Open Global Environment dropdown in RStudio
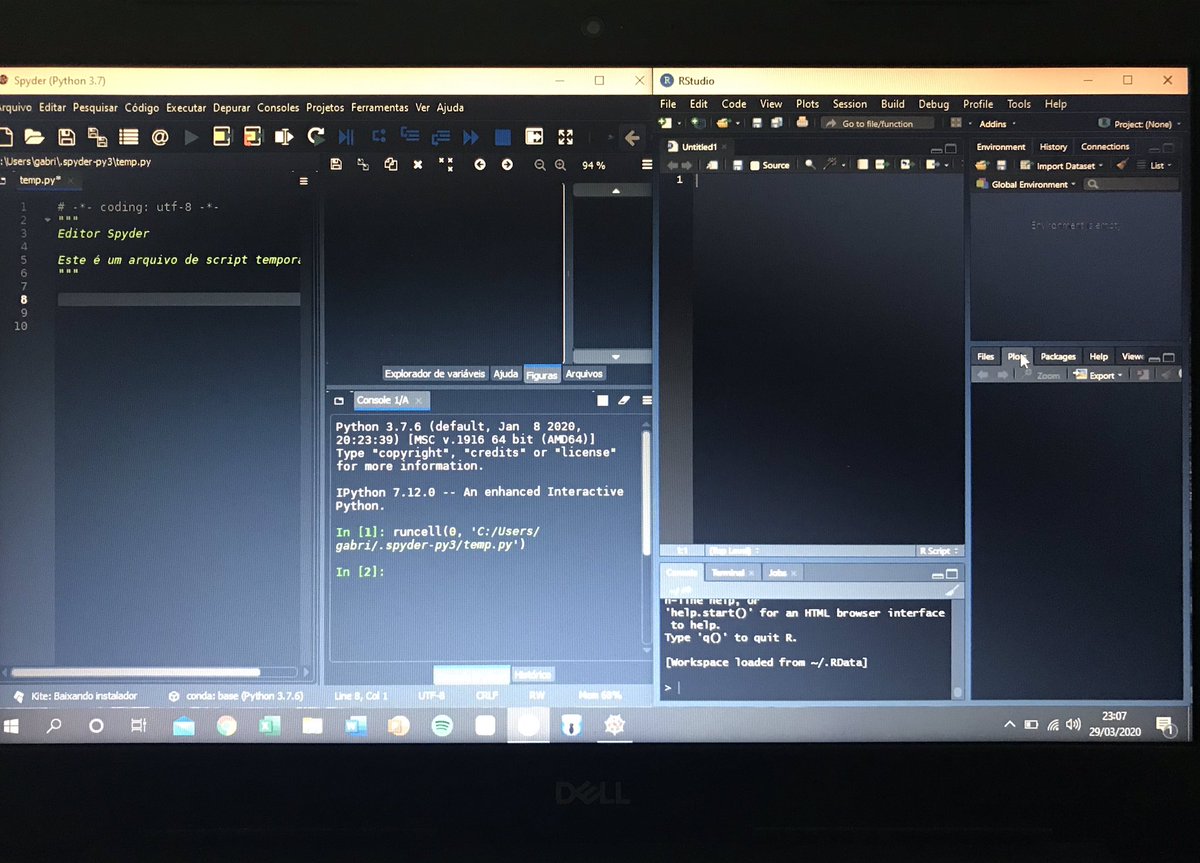The width and height of the screenshot is (1200, 863). click(x=1027, y=184)
